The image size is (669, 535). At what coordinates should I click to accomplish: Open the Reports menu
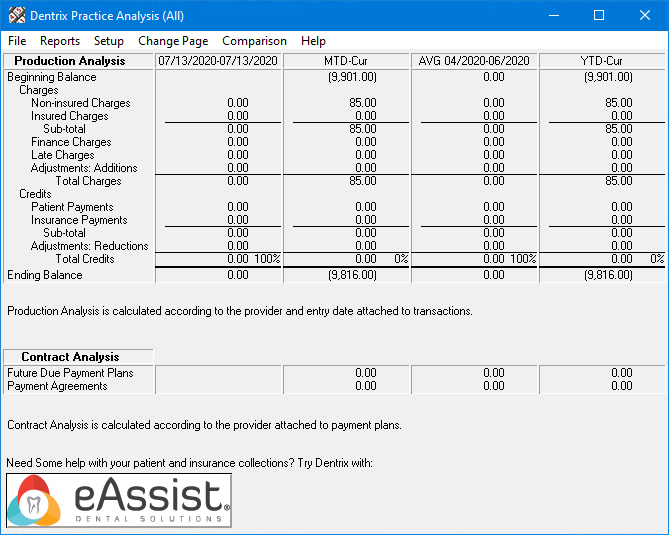[x=60, y=41]
